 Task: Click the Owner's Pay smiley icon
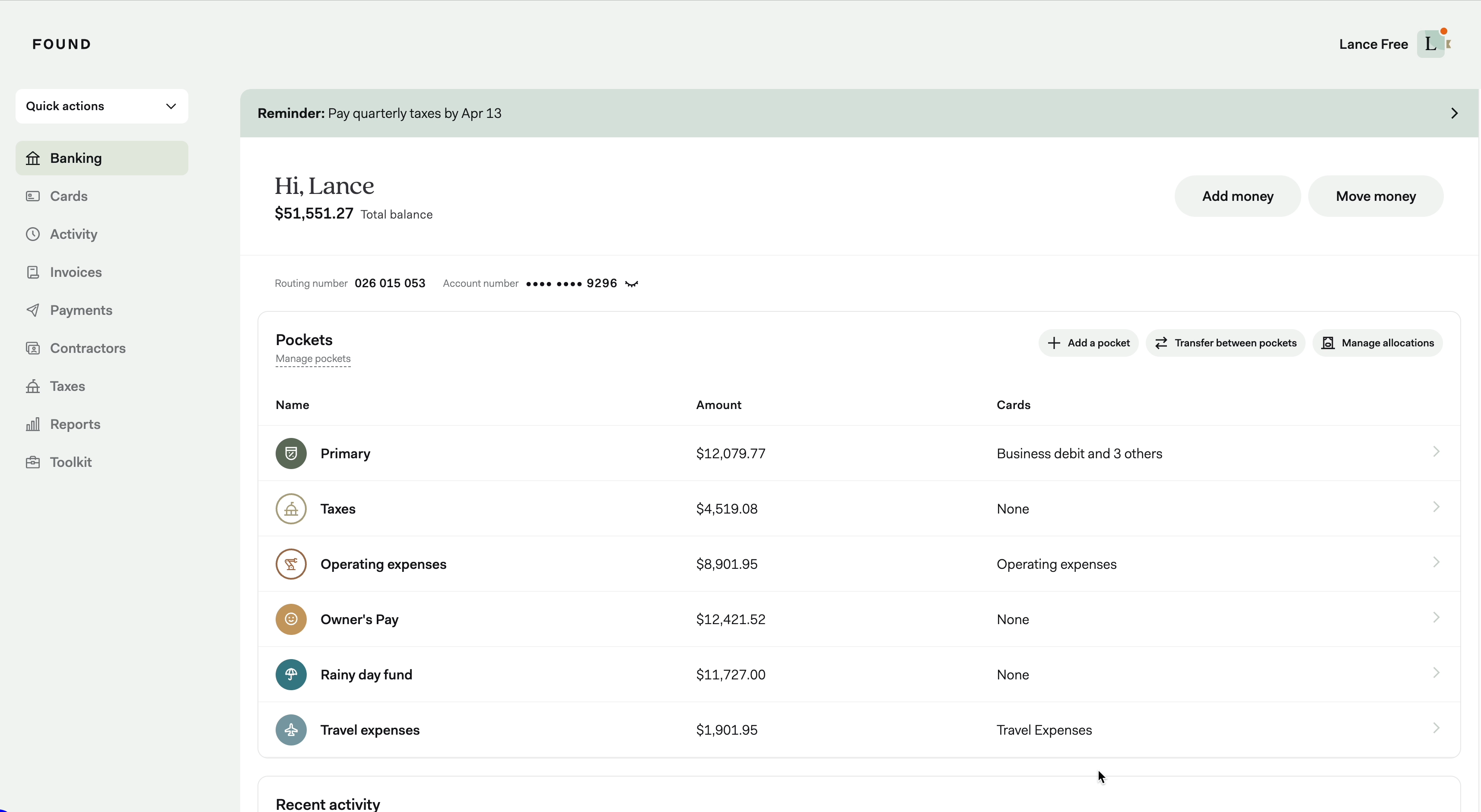click(291, 619)
